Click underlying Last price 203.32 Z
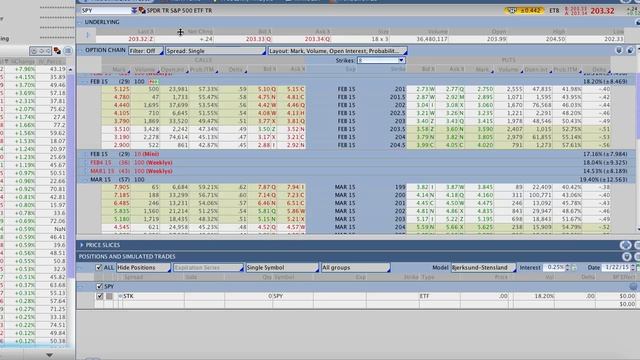The height and width of the screenshot is (360, 640). 141,39
